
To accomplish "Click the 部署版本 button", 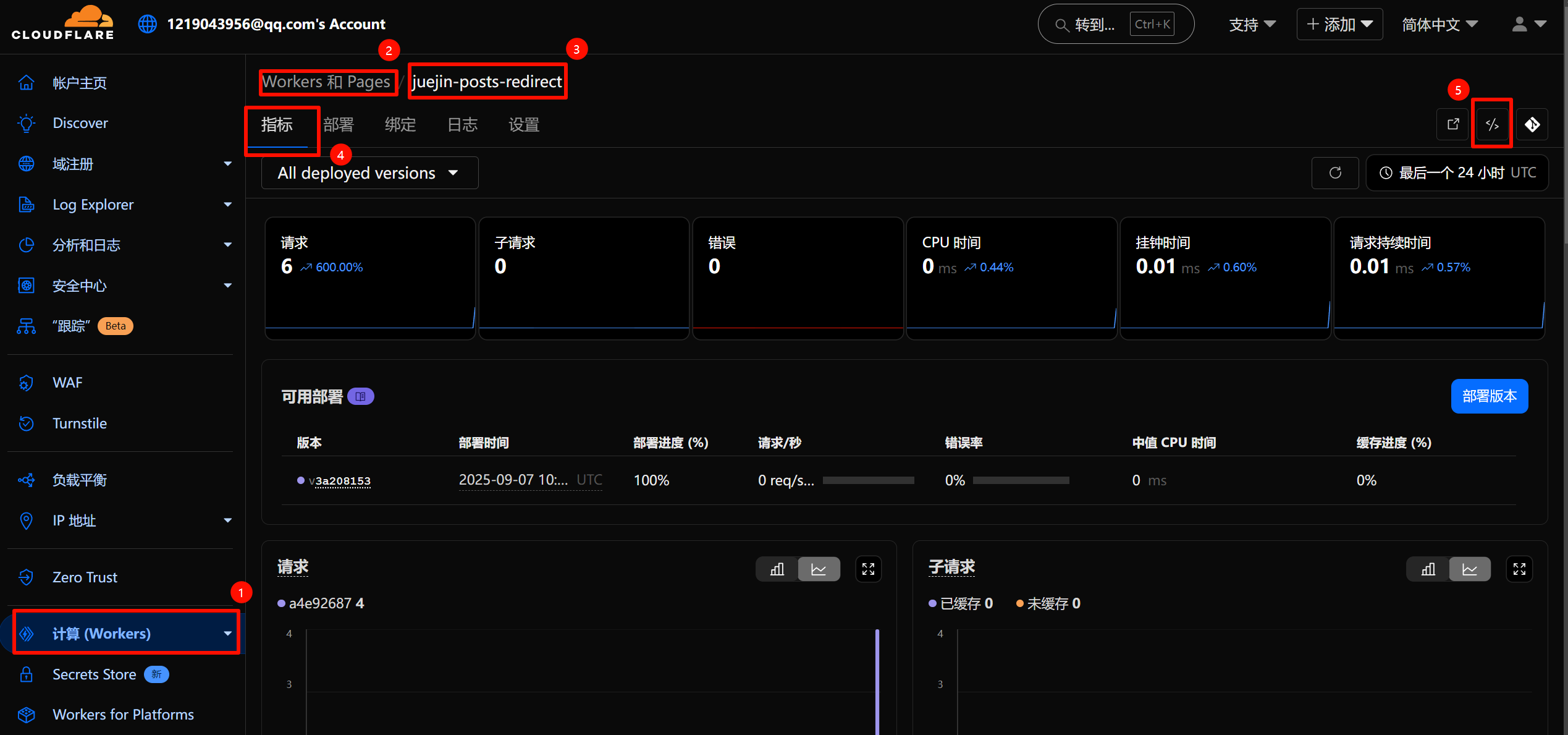I will pos(1490,396).
